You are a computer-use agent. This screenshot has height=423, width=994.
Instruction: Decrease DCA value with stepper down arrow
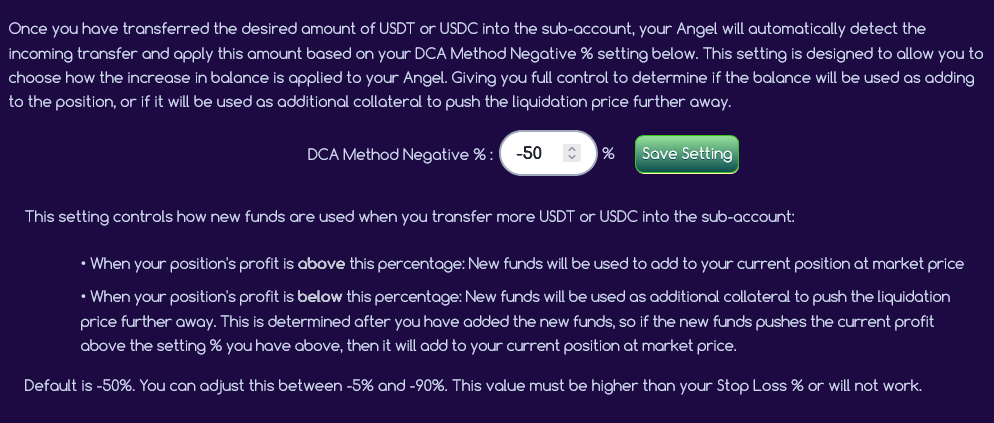[571, 158]
